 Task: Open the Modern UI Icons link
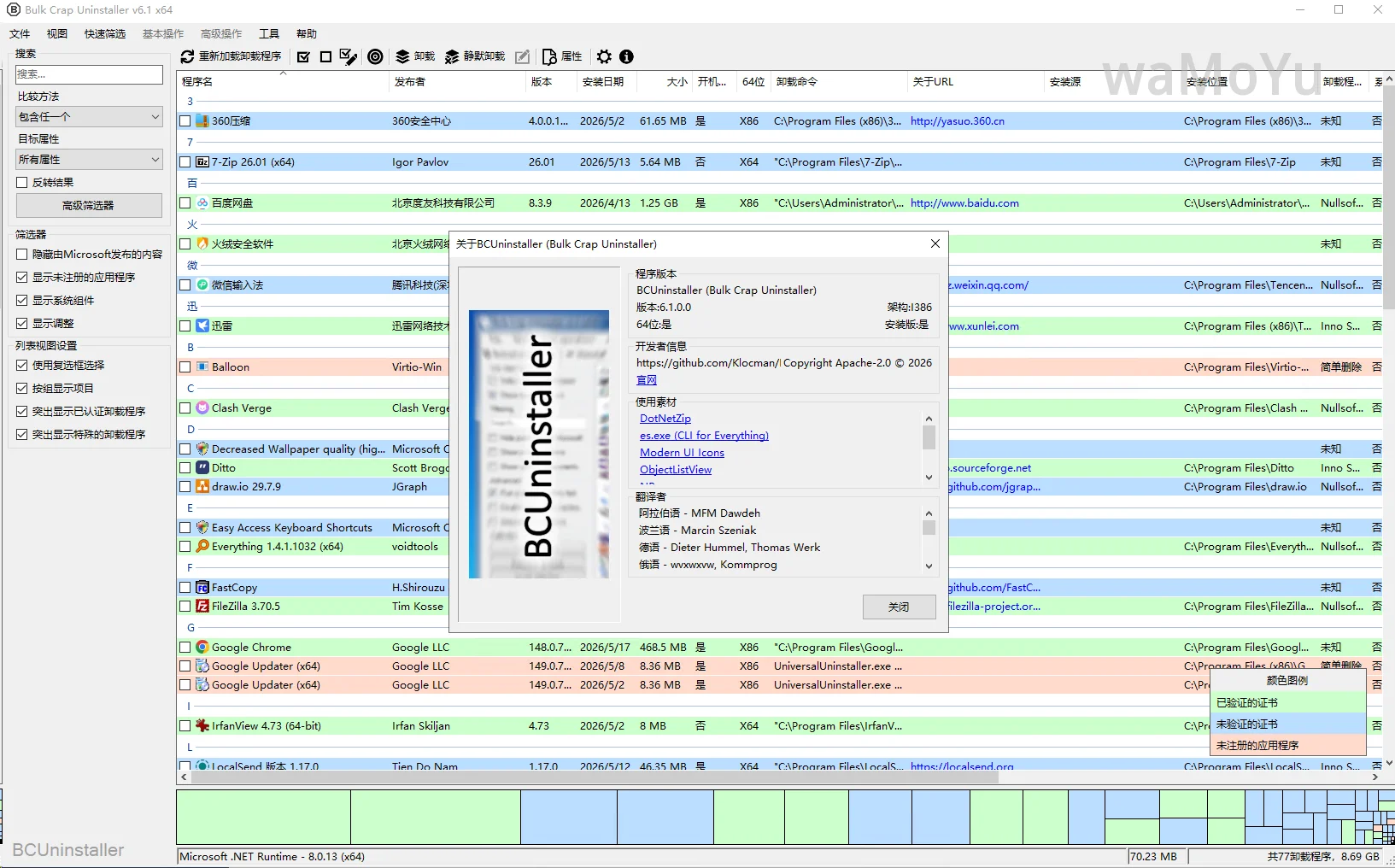(682, 453)
